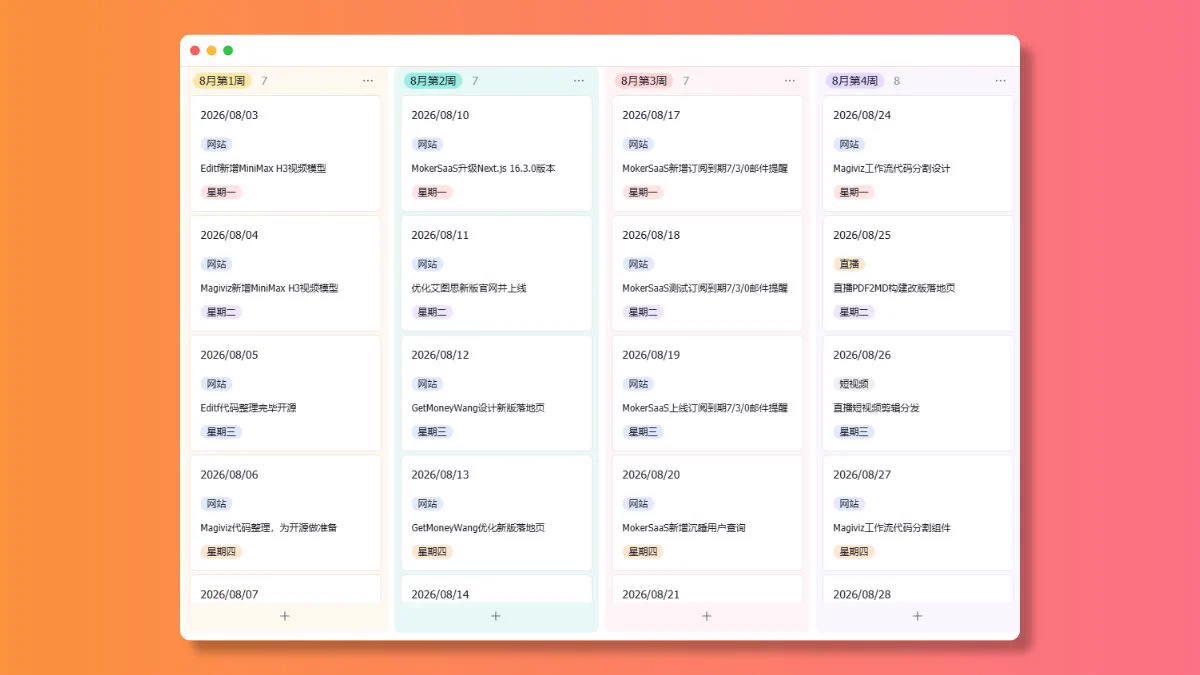Open the card dated 2026/08/18
The image size is (1200, 675).
click(707, 273)
